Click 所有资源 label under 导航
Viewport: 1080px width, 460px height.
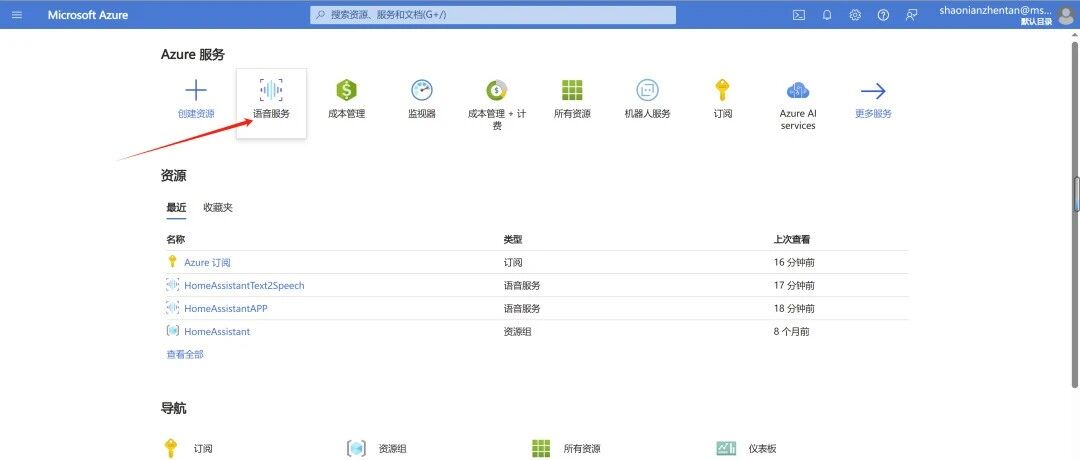582,449
